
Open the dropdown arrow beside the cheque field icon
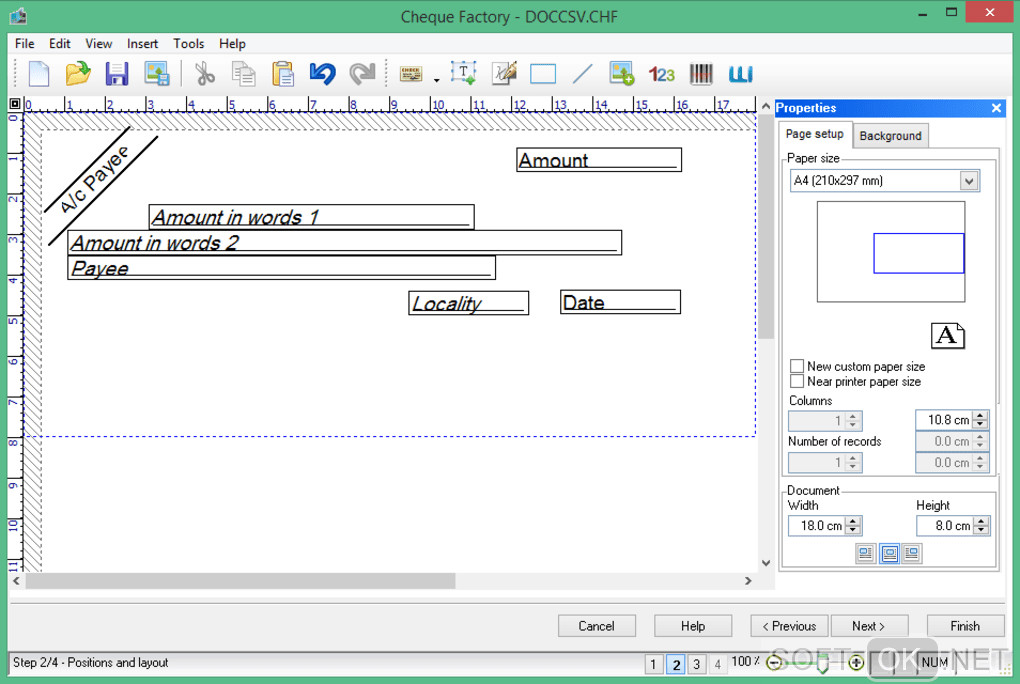coord(436,80)
